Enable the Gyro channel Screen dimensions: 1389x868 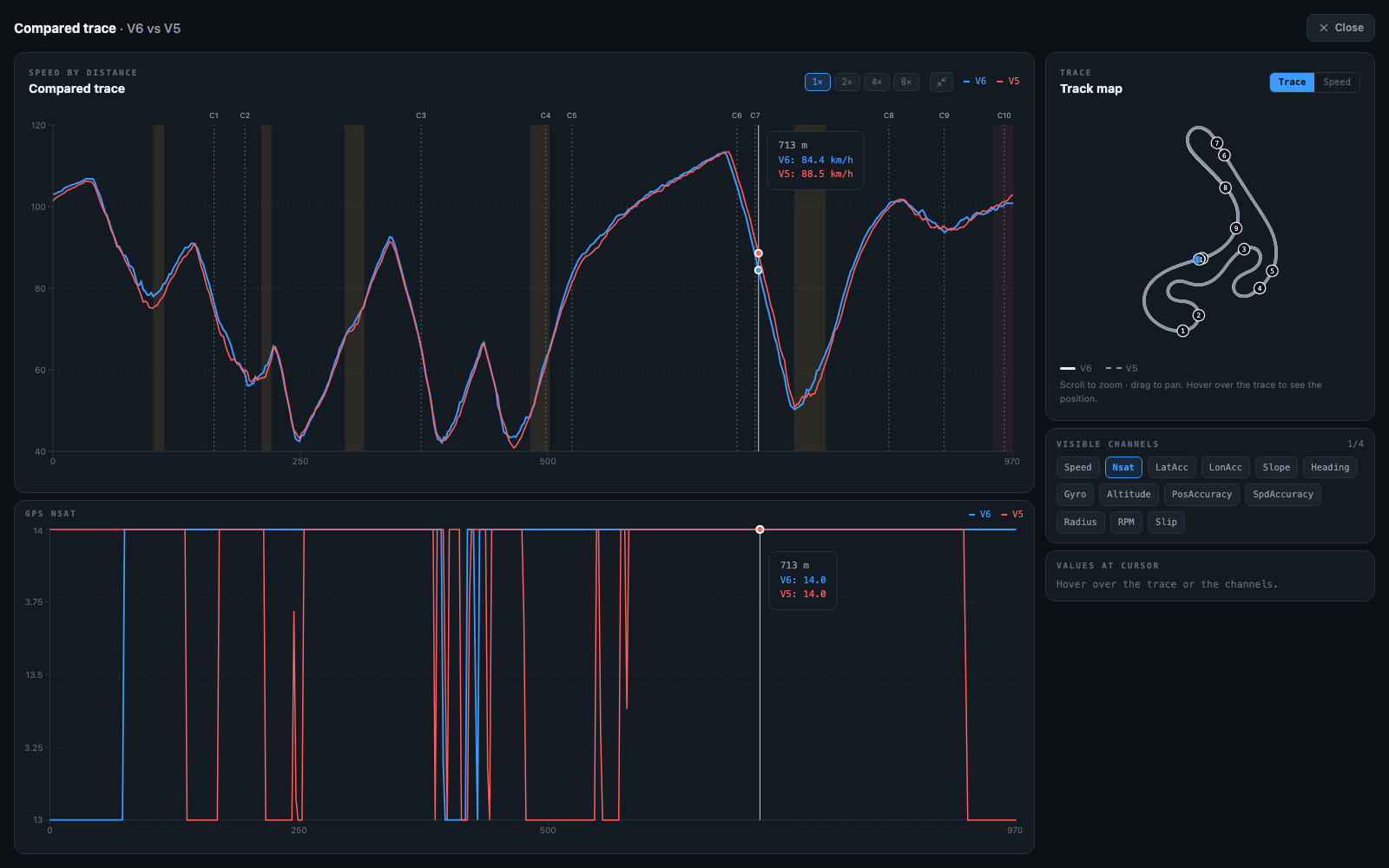(1075, 494)
